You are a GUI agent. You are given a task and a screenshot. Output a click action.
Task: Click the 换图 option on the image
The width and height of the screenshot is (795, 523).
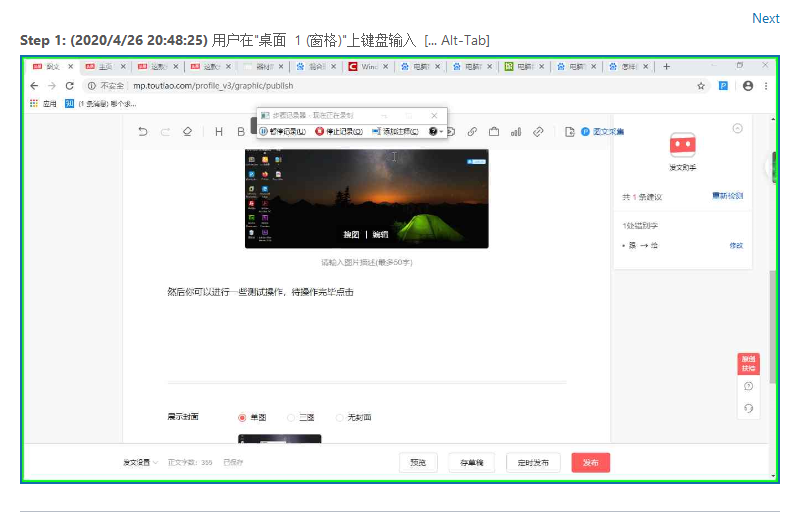(x=351, y=234)
